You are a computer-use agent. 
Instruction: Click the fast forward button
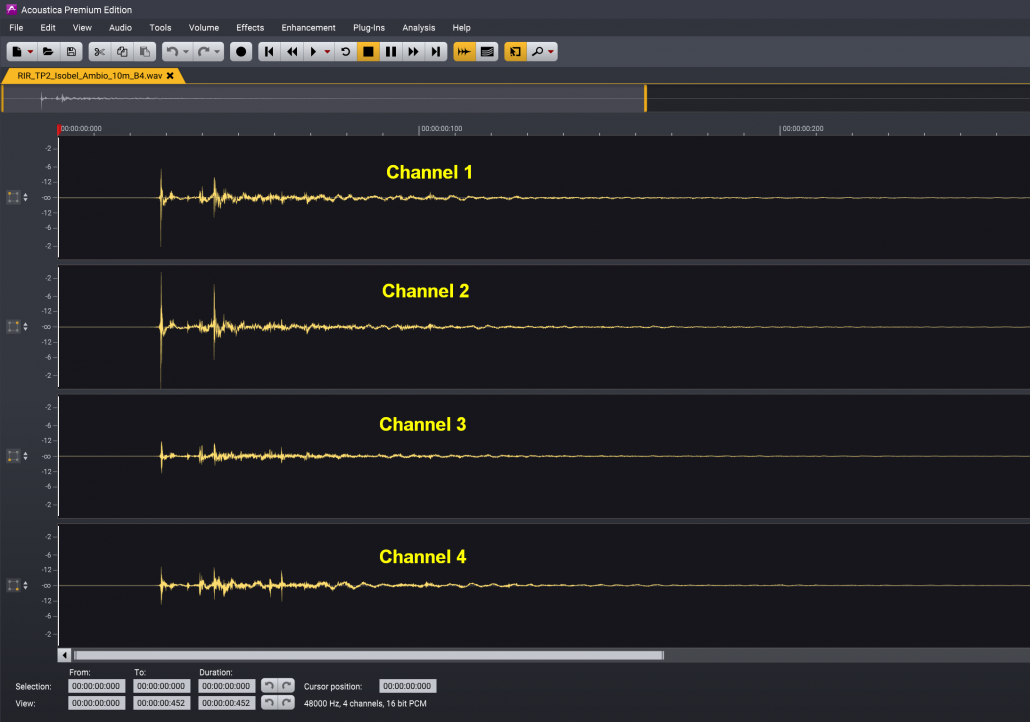(413, 51)
